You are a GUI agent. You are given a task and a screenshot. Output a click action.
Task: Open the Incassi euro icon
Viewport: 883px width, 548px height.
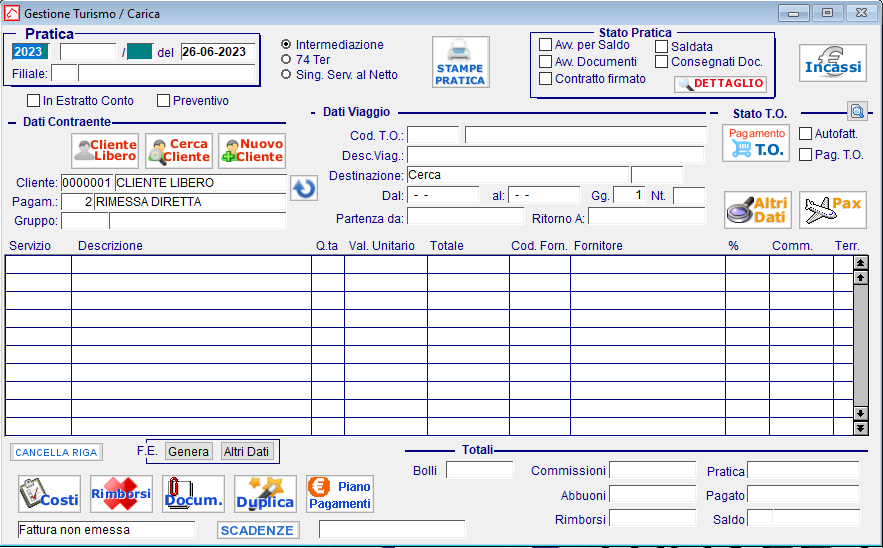832,63
